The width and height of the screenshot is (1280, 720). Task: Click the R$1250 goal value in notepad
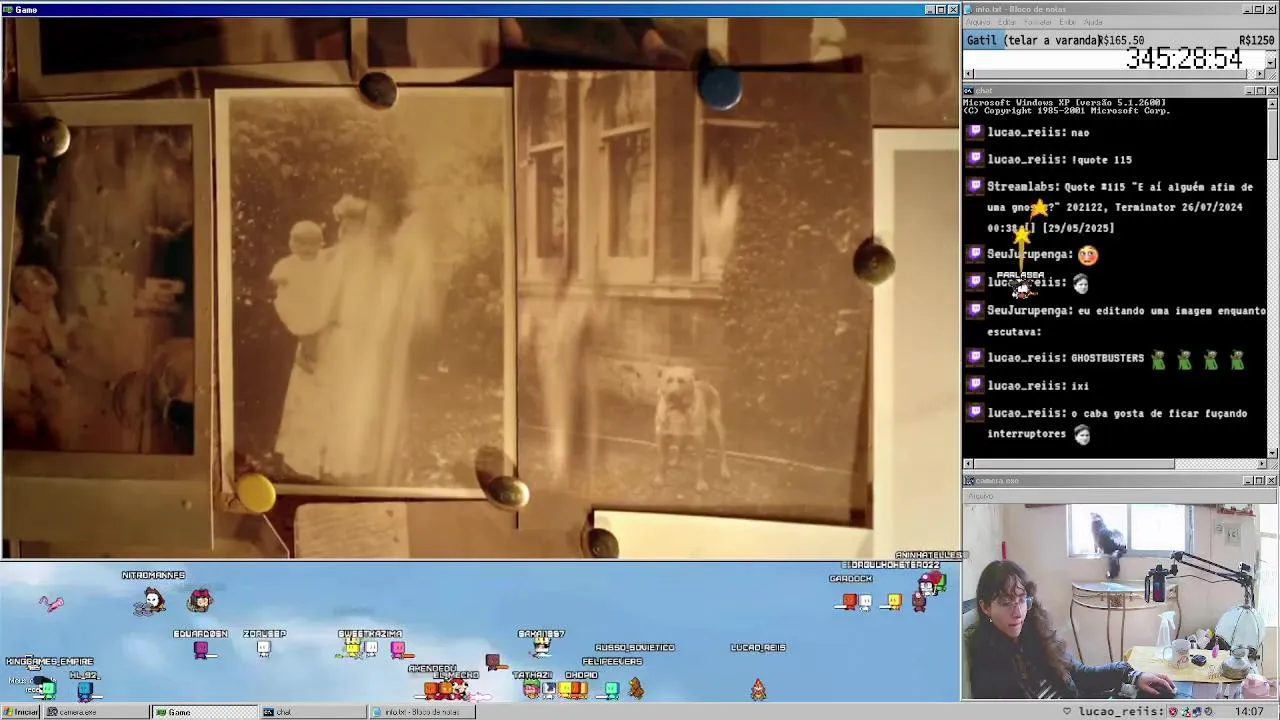point(1256,40)
